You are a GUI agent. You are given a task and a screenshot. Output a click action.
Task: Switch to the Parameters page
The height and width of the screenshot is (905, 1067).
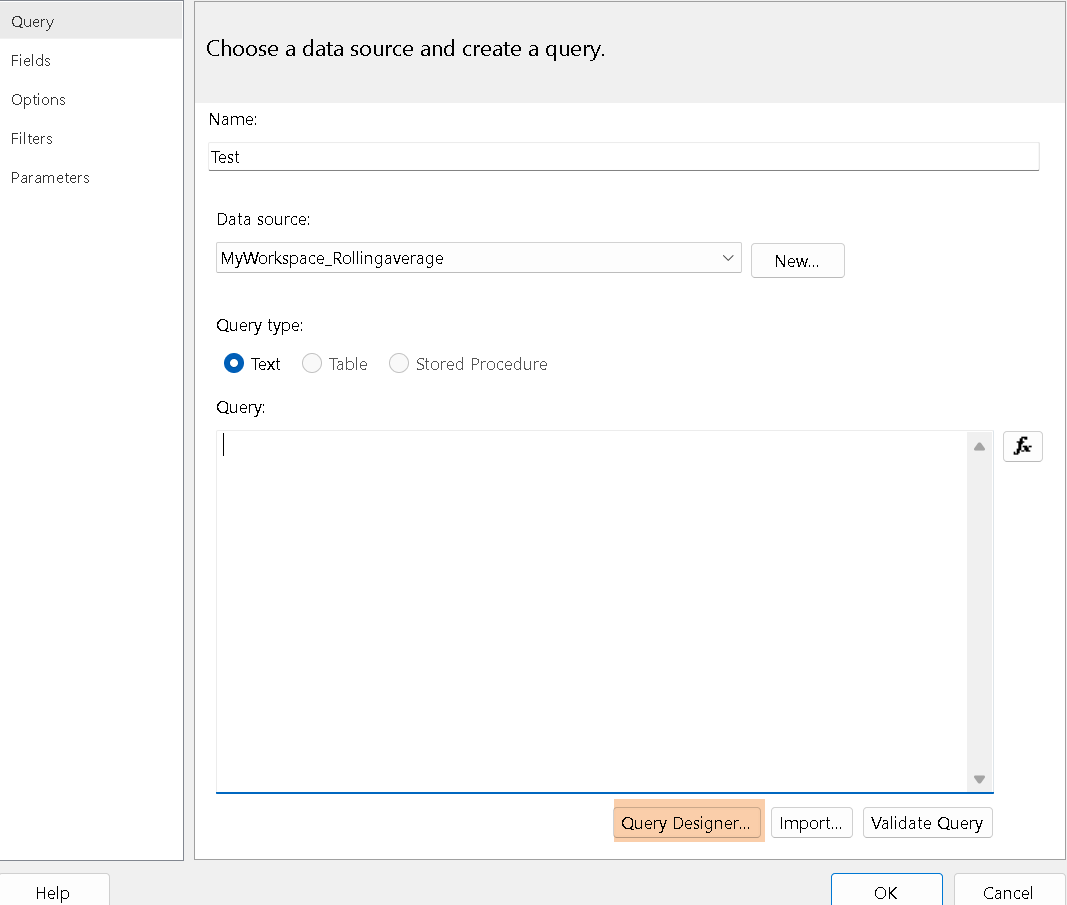pyautogui.click(x=50, y=178)
